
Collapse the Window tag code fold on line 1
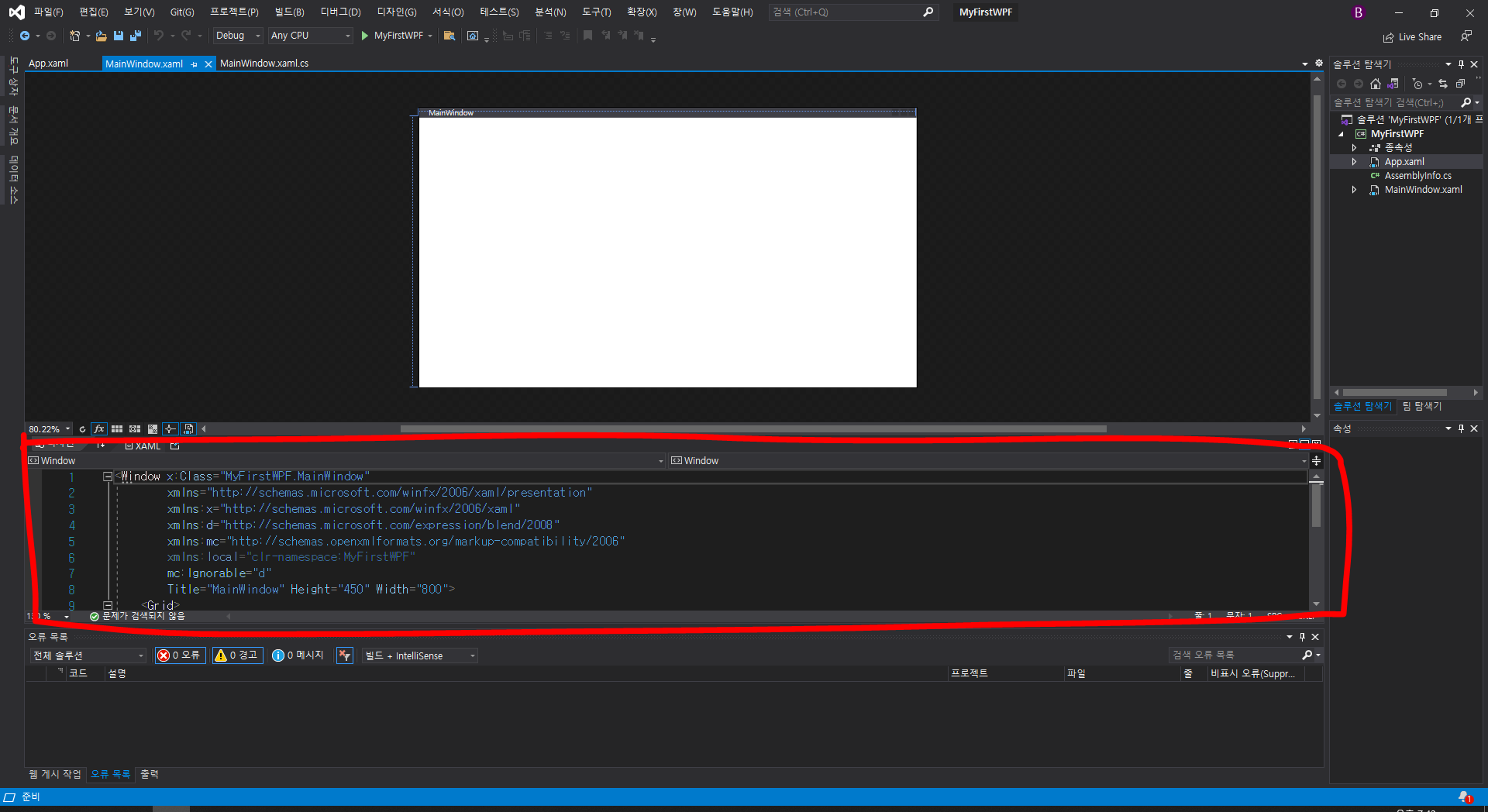pos(108,477)
